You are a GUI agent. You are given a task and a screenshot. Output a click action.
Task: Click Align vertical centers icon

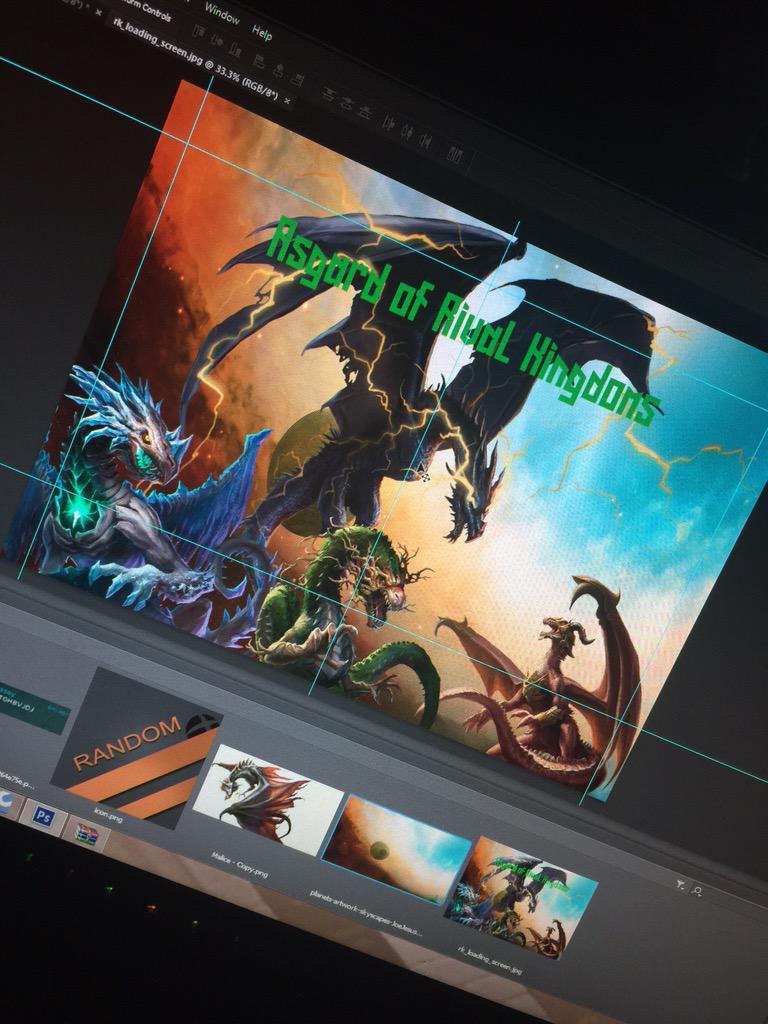(x=217, y=40)
